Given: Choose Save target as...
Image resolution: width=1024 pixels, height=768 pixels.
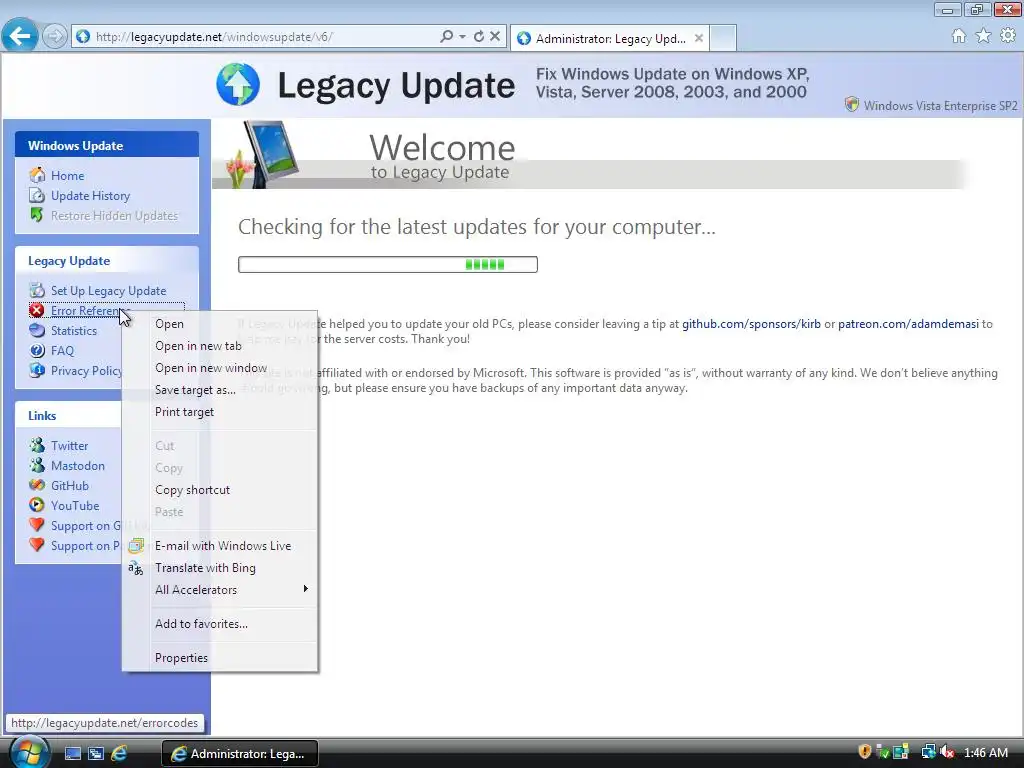Looking at the screenshot, I should [x=220, y=390].
